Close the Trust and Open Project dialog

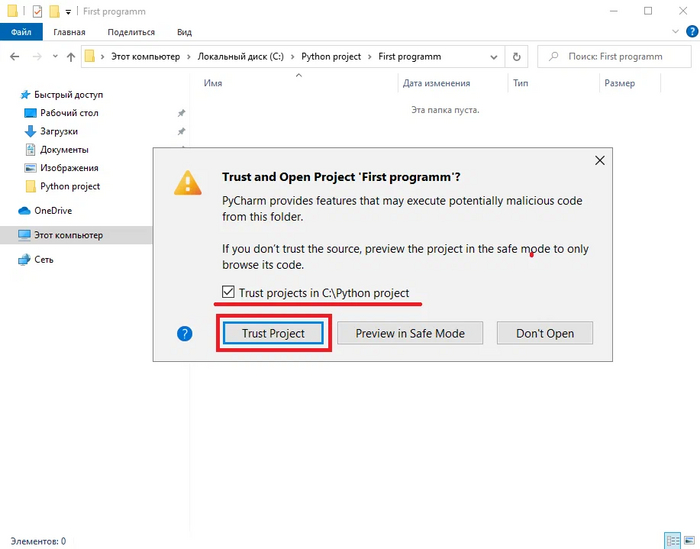[x=600, y=160]
